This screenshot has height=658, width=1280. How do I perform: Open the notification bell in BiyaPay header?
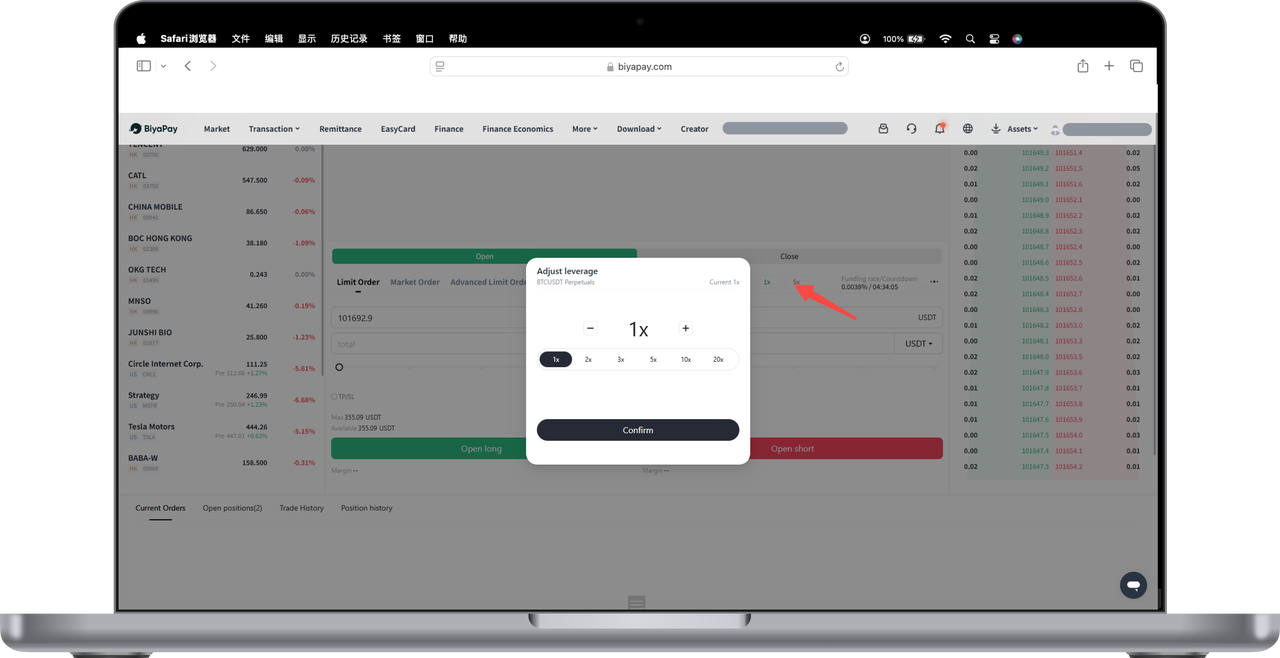939,129
